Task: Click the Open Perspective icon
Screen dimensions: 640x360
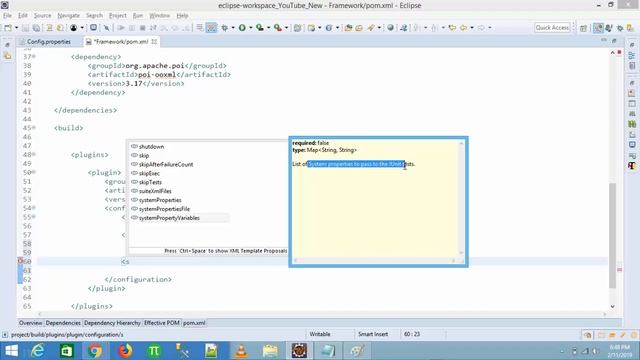Action: point(584,28)
